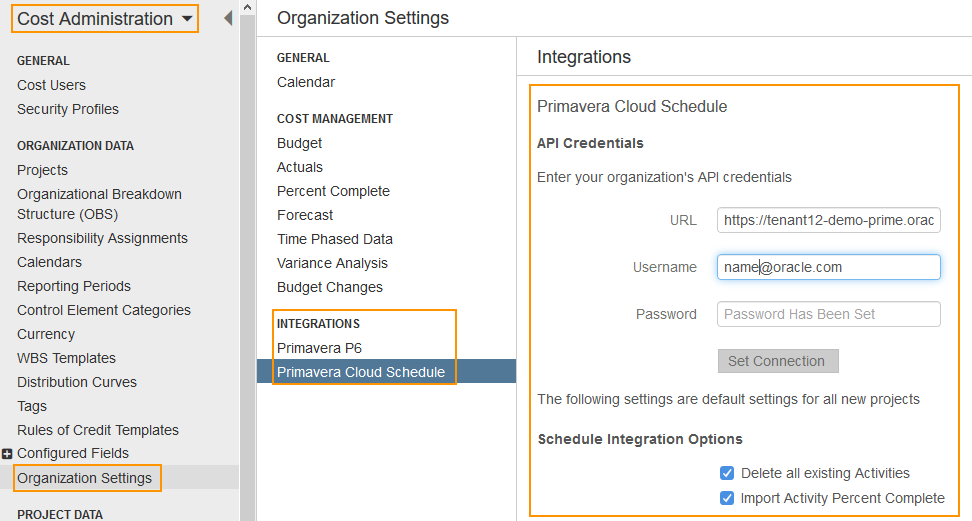Select Budget under Cost Management
This screenshot has width=972, height=521.
click(299, 143)
